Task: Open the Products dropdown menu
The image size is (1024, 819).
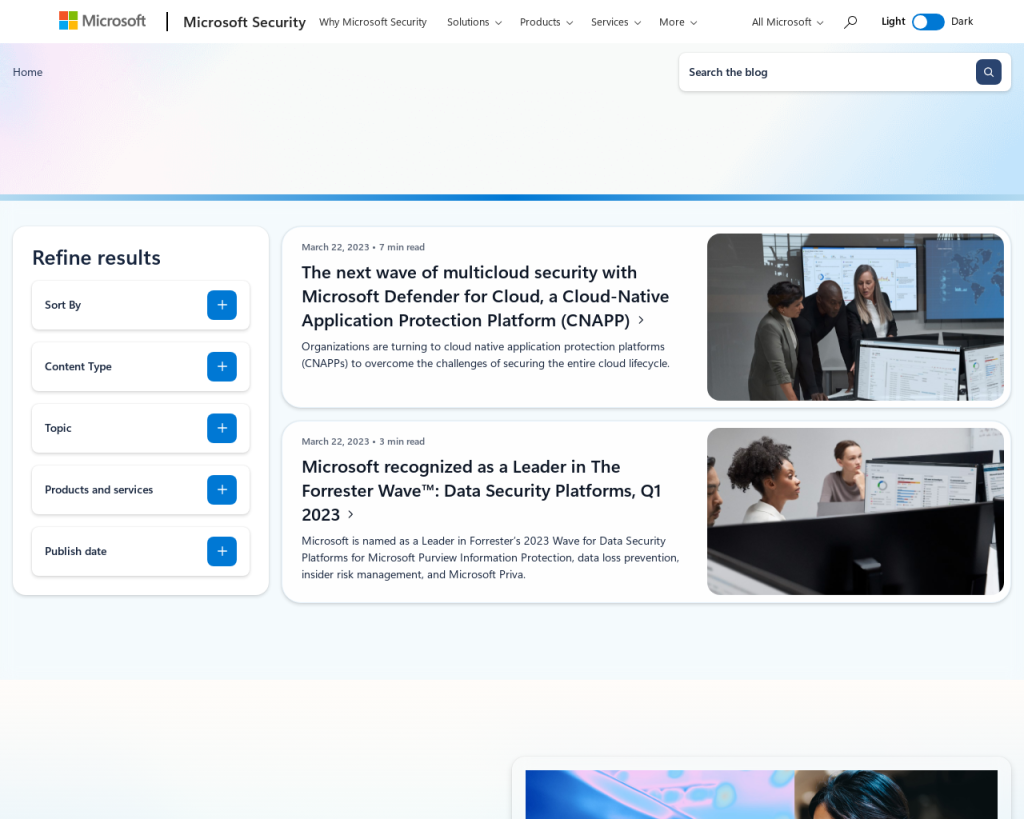Action: coord(546,22)
